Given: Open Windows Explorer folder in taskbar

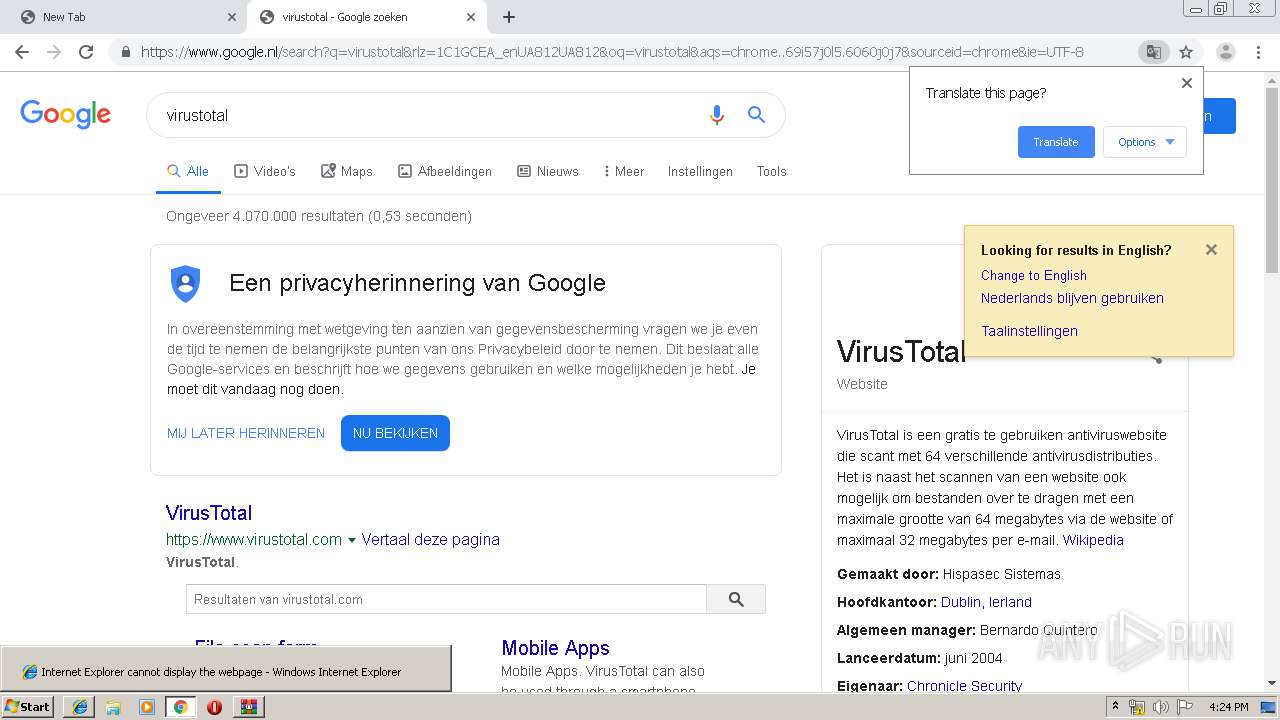Looking at the screenshot, I should point(113,706).
